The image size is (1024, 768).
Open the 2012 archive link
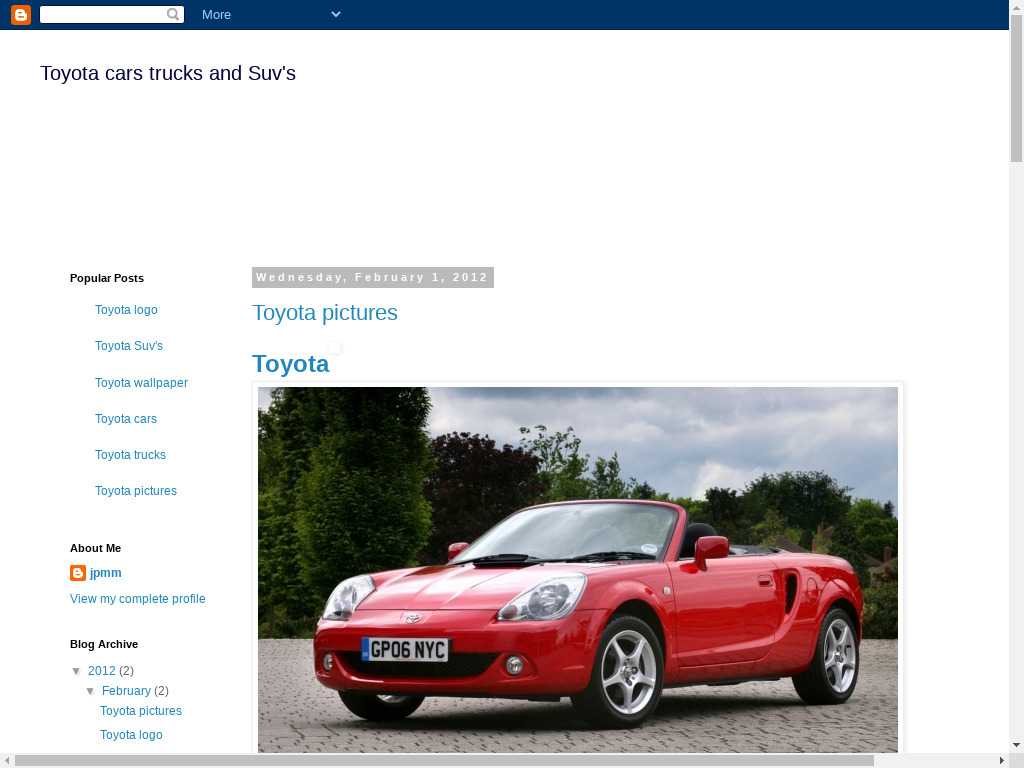pos(101,671)
